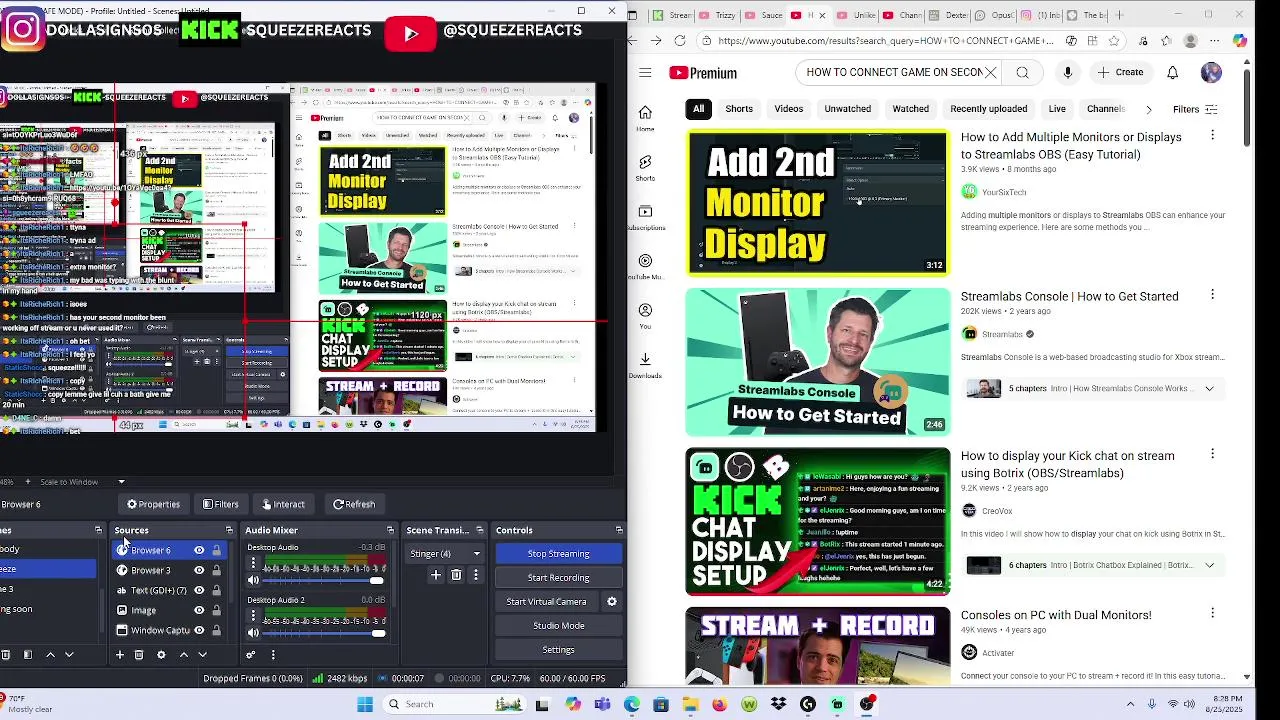Pop out the OBS Sources dock
This screenshot has width=1280, height=720.
[229, 530]
